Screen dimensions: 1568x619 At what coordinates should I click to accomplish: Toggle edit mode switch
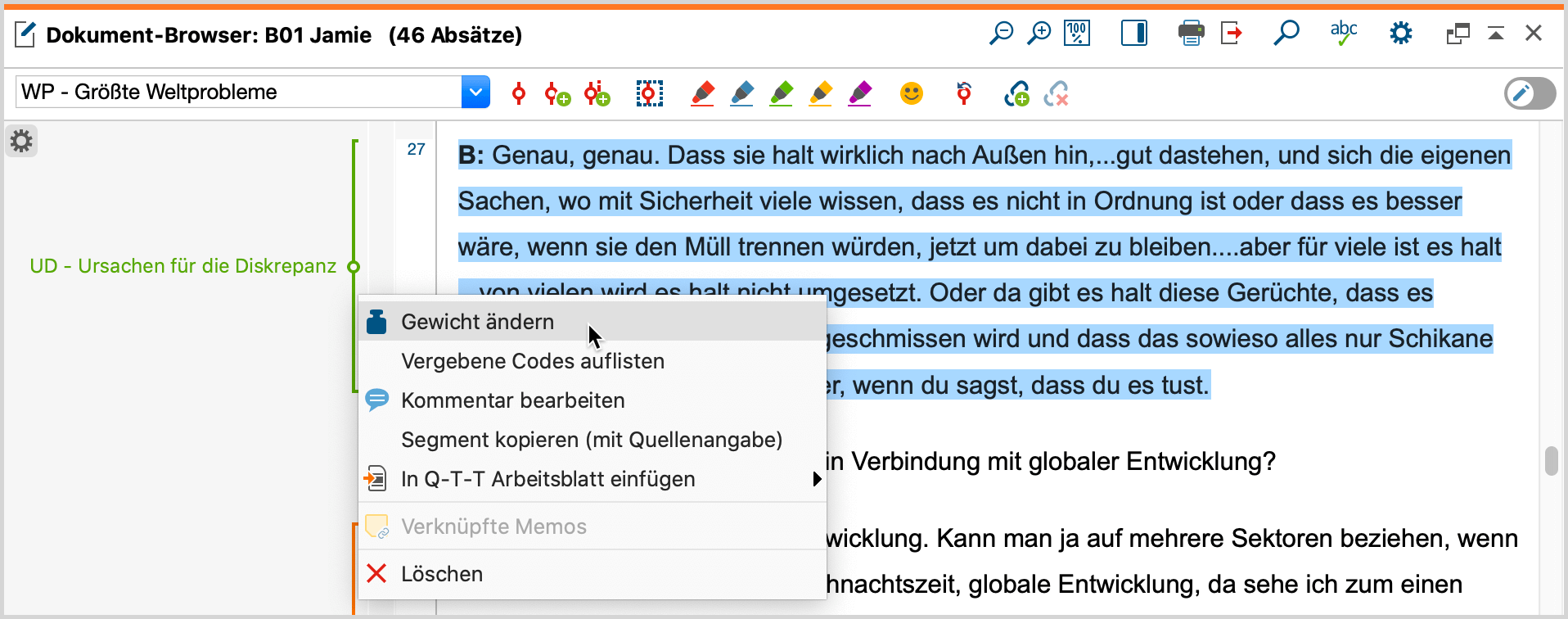tap(1530, 93)
